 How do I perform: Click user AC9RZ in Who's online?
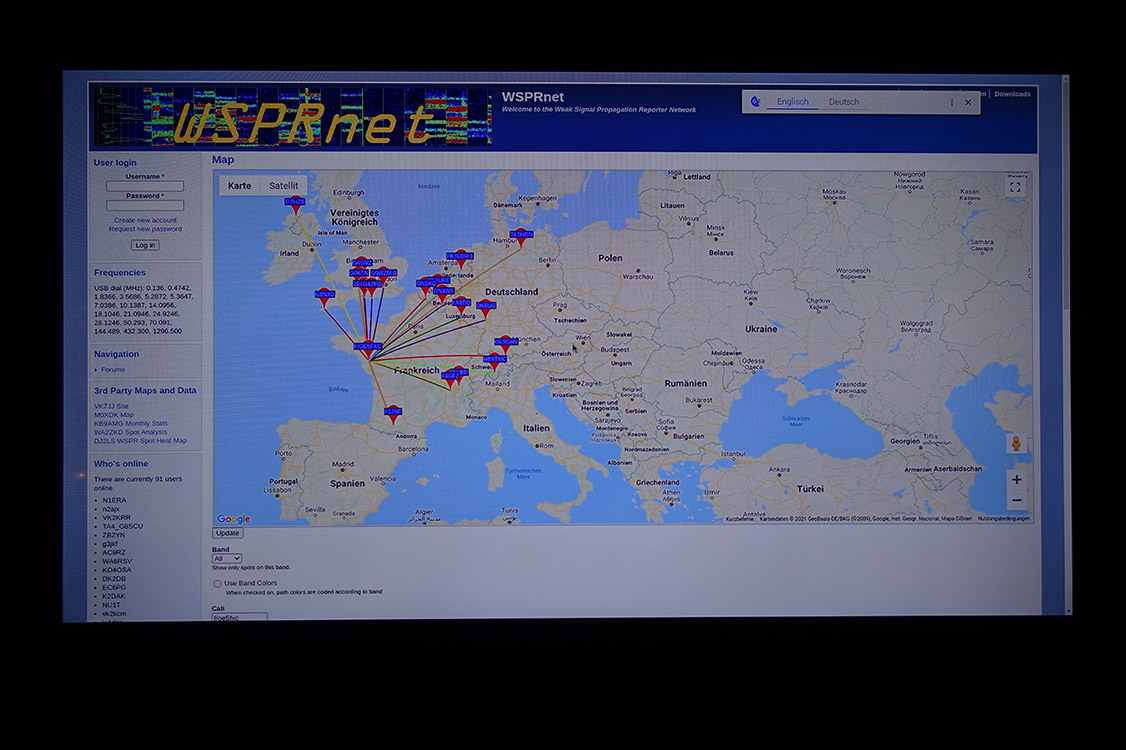tap(113, 553)
